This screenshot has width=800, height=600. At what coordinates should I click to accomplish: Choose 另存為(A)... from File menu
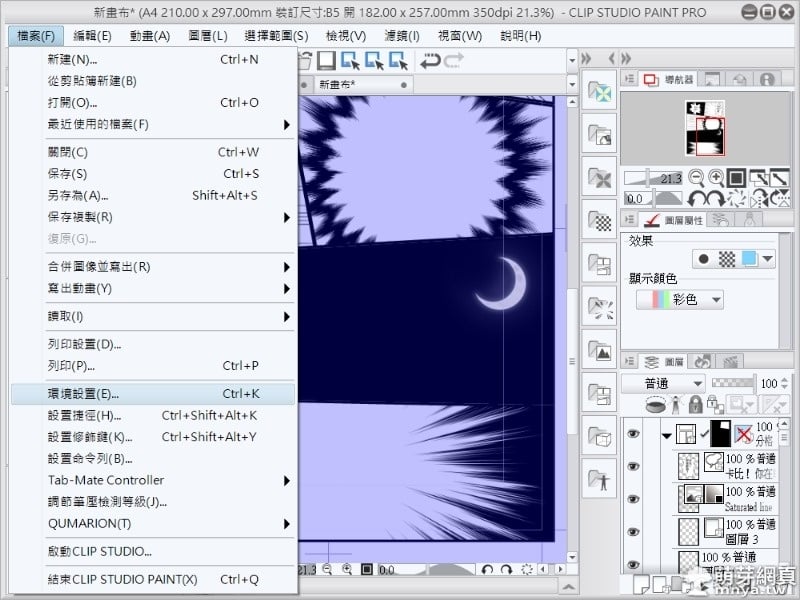[x=153, y=195]
